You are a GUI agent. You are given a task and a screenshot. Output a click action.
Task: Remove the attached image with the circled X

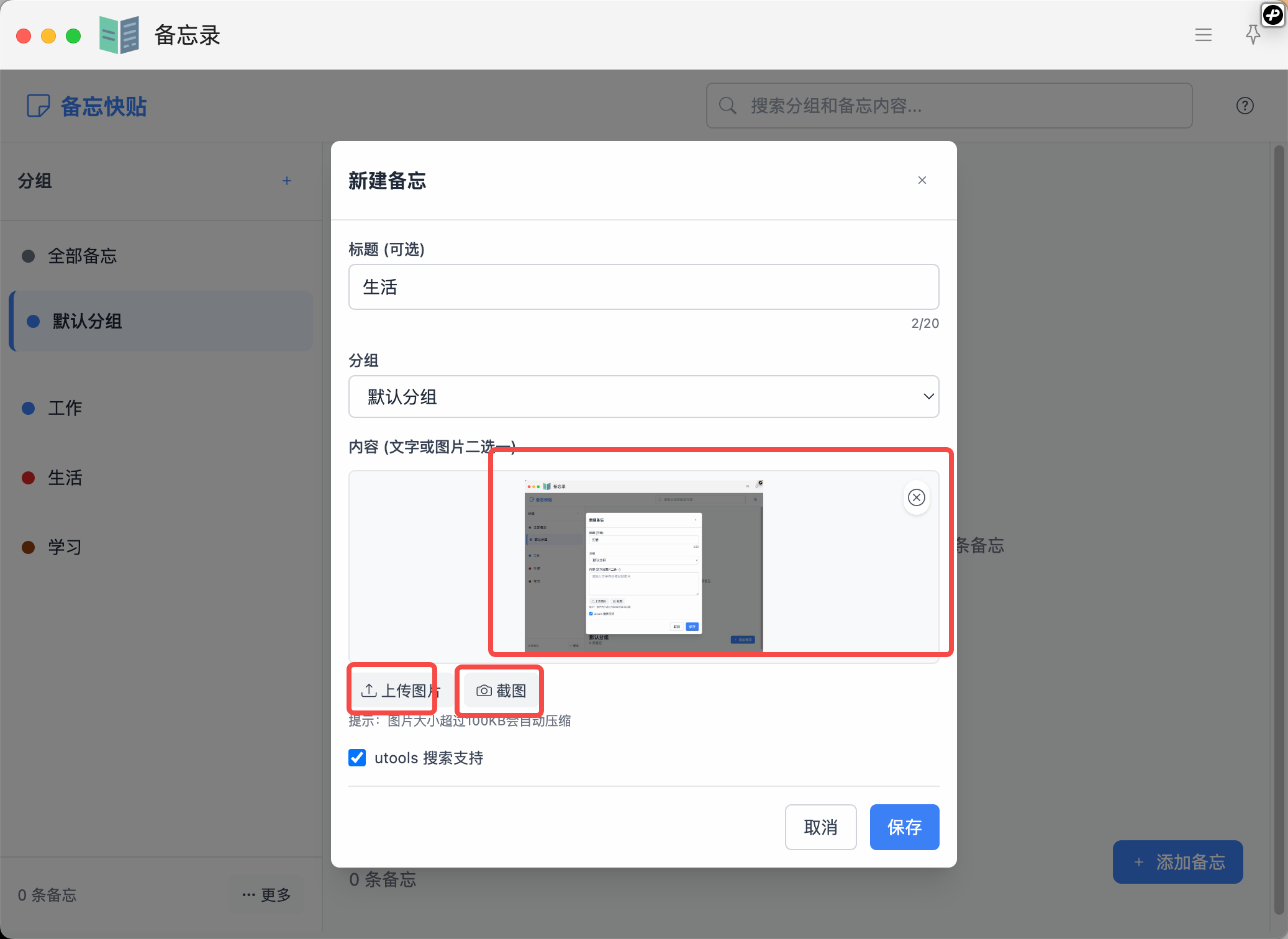pos(916,497)
